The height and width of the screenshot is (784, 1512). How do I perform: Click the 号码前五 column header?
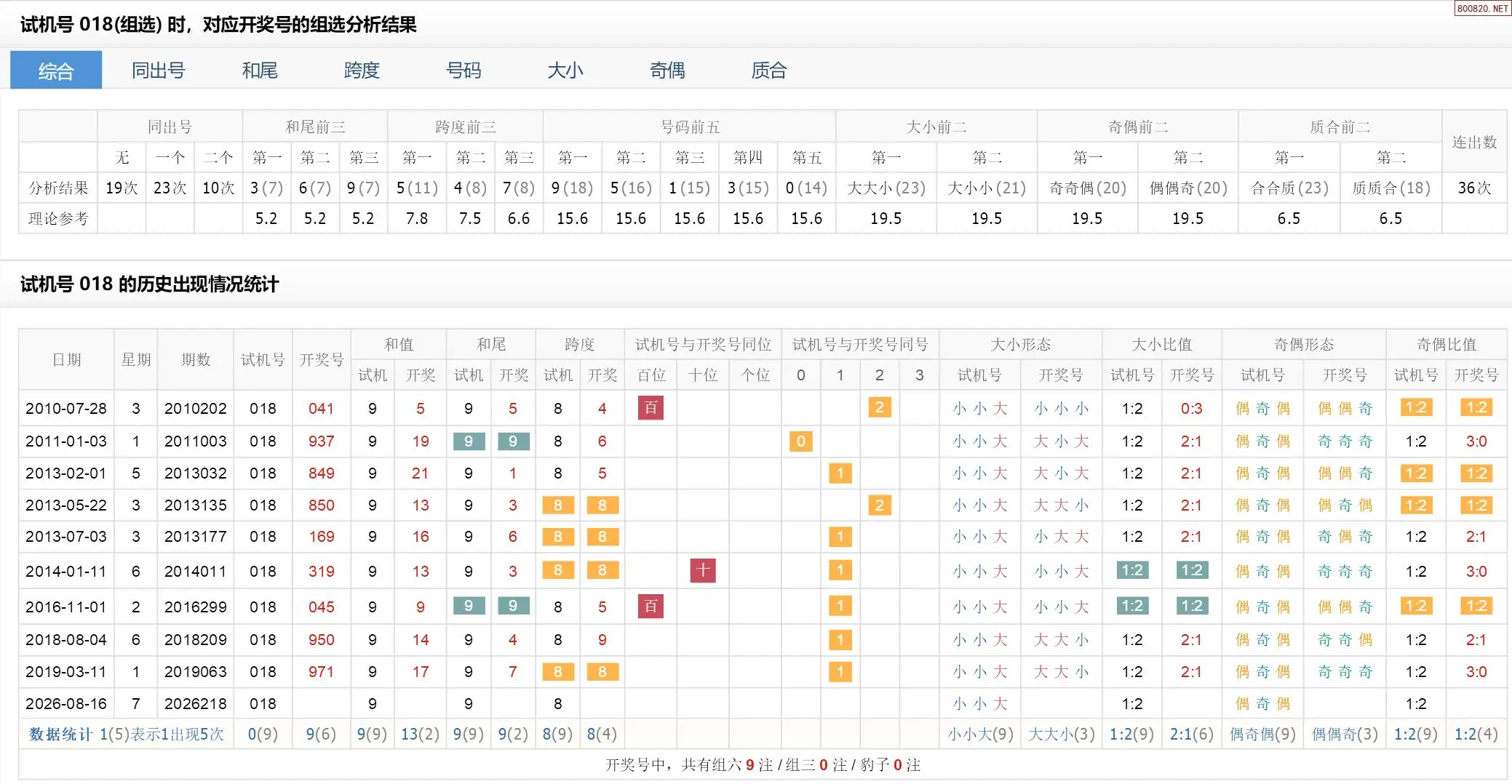coord(690,127)
